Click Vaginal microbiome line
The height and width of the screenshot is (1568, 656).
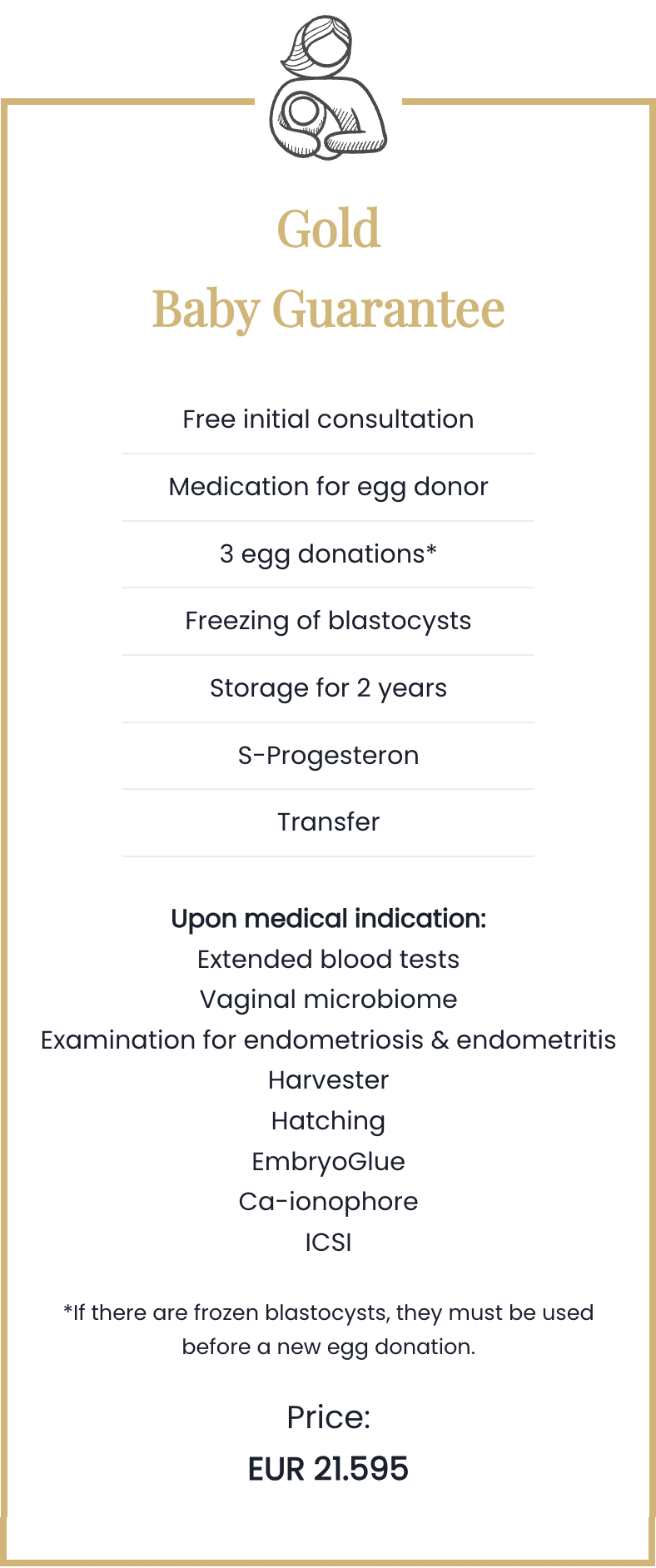pyautogui.click(x=328, y=1000)
